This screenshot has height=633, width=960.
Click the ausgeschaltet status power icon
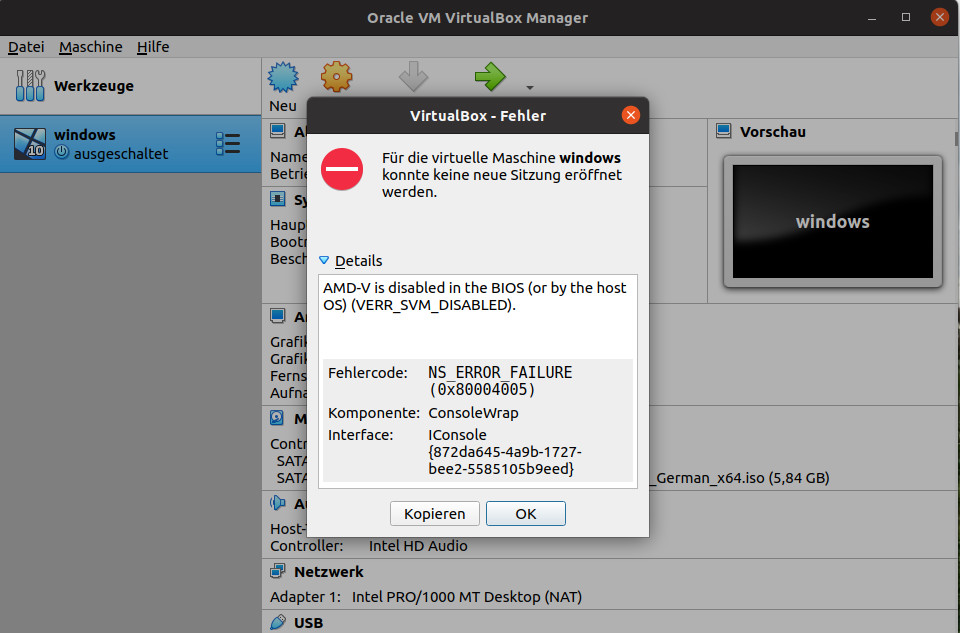[62, 152]
